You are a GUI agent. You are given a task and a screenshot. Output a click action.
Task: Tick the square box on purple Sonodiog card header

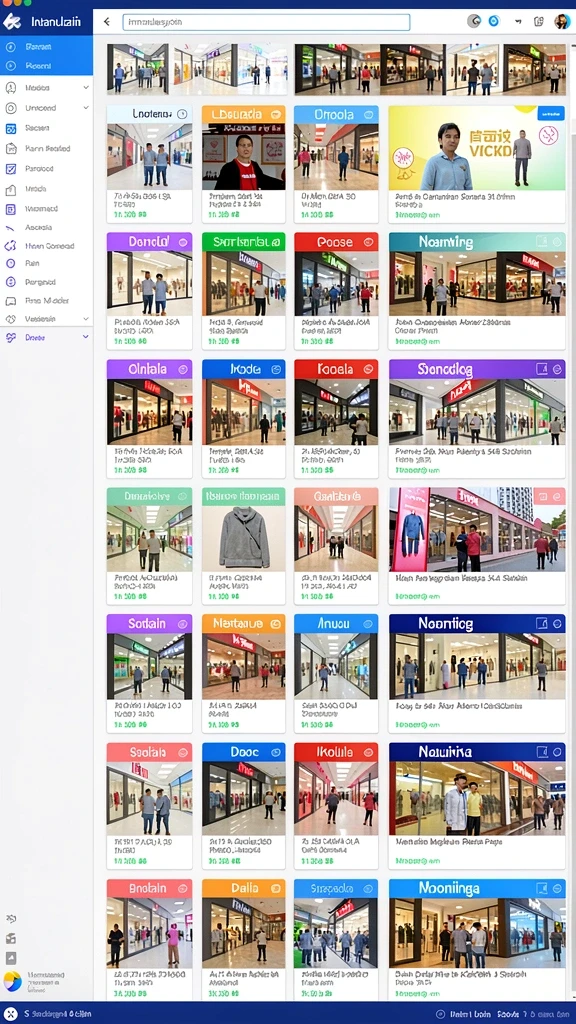pos(541,369)
